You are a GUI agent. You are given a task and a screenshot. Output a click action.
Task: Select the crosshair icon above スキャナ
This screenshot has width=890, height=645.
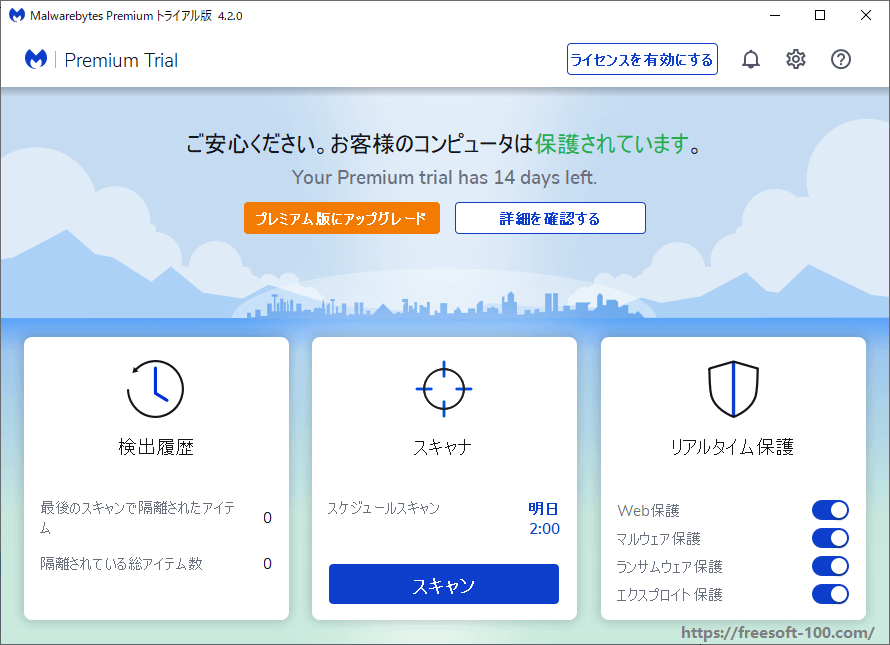tap(444, 389)
